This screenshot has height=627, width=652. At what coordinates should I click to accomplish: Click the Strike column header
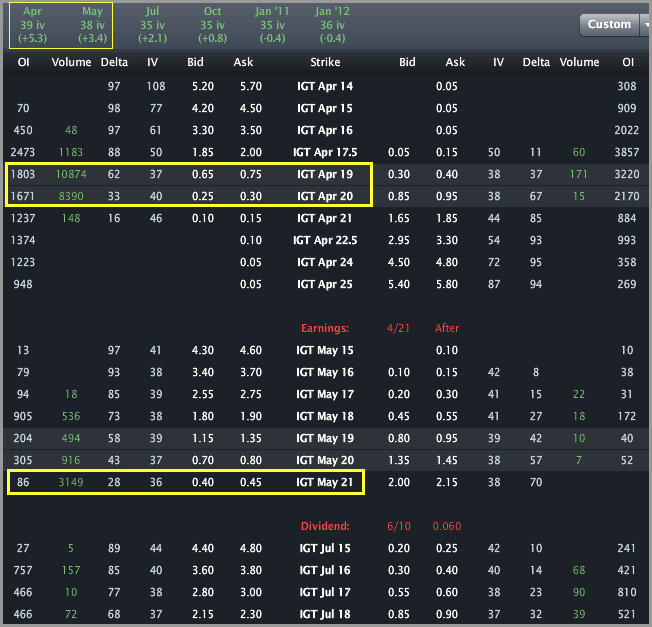pos(325,62)
